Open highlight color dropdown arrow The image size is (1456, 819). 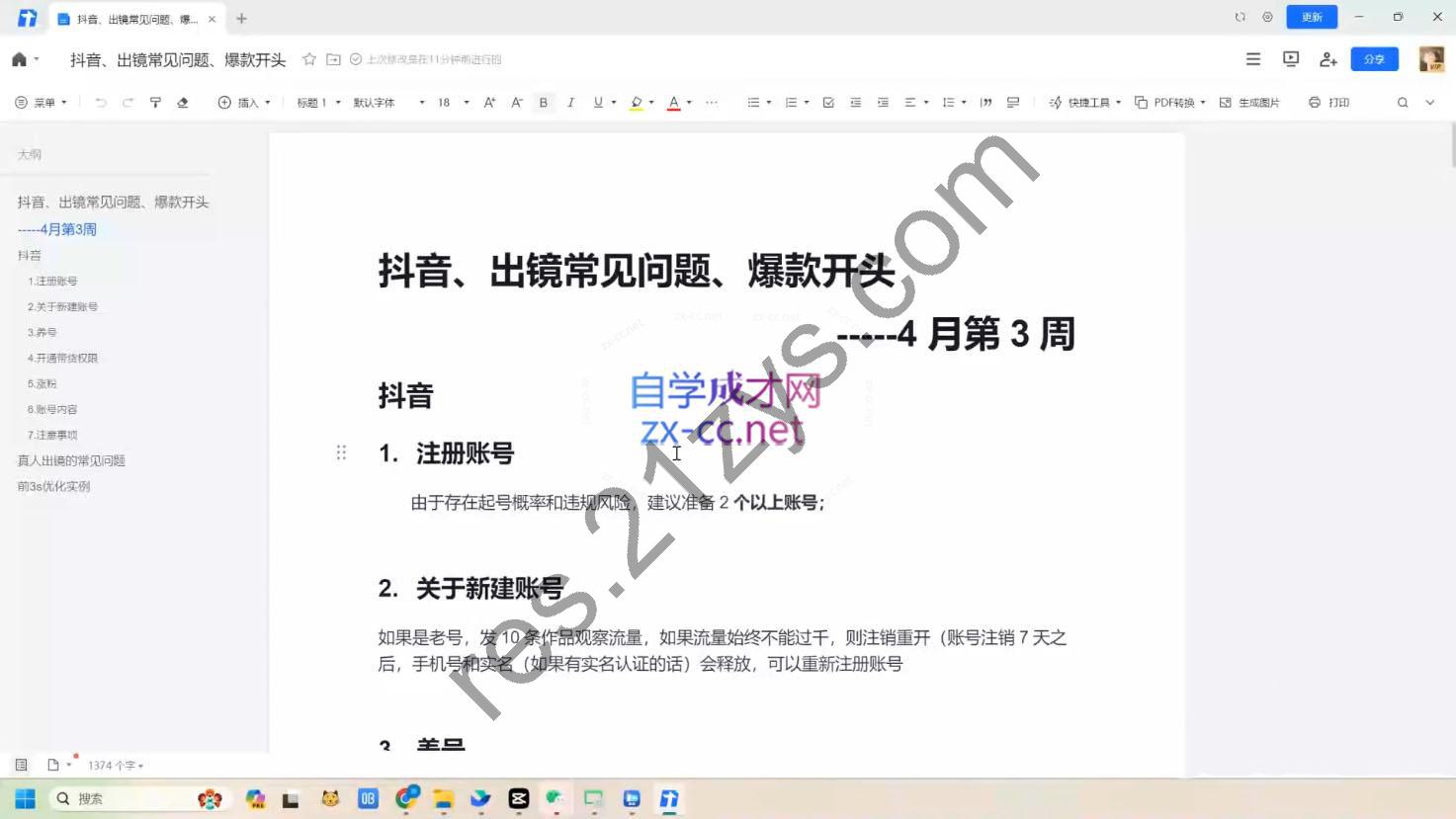[x=651, y=103]
